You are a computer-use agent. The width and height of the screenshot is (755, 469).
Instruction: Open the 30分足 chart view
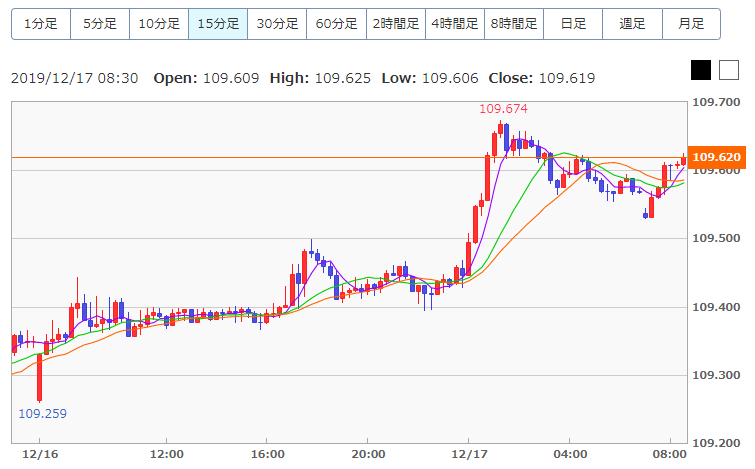pos(277,24)
